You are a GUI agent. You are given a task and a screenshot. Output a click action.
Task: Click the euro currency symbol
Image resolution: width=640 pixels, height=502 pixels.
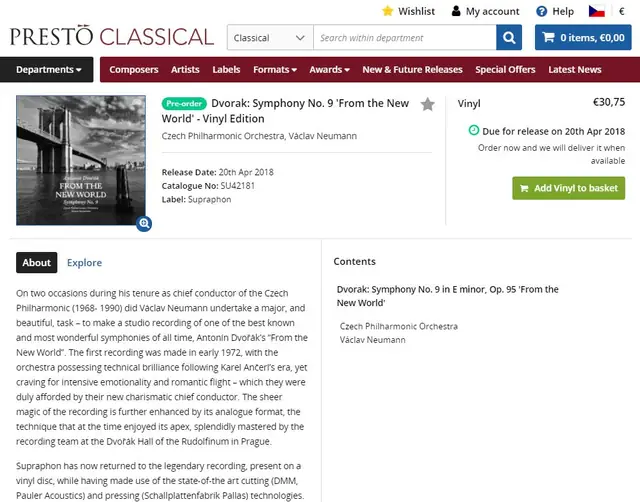[x=622, y=11]
